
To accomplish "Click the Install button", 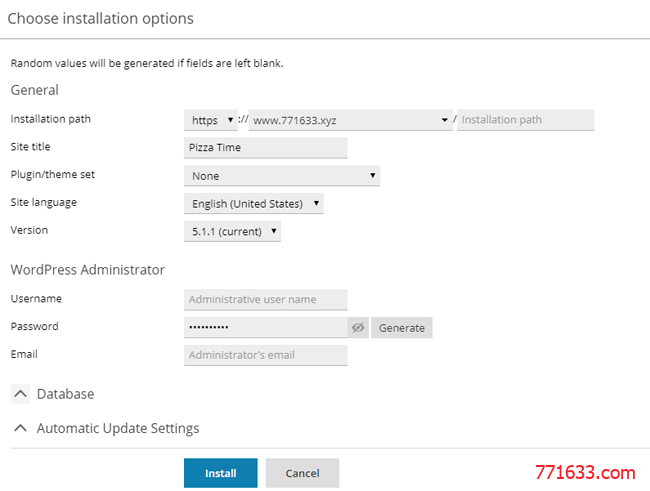I will coord(221,473).
